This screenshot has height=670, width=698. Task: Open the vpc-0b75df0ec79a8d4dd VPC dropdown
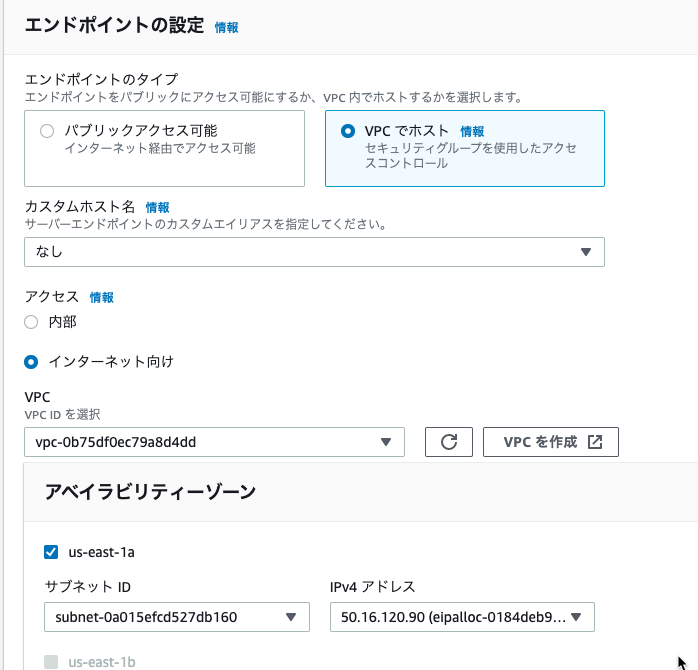pyautogui.click(x=214, y=442)
